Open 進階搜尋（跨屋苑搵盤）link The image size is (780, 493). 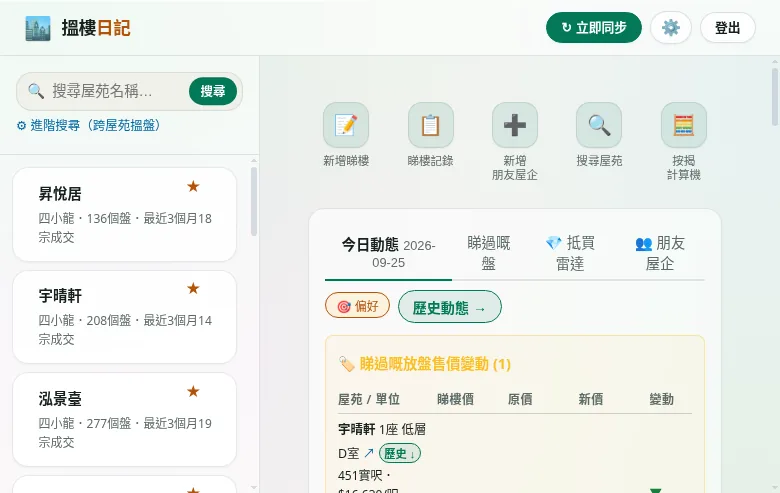[x=89, y=125]
